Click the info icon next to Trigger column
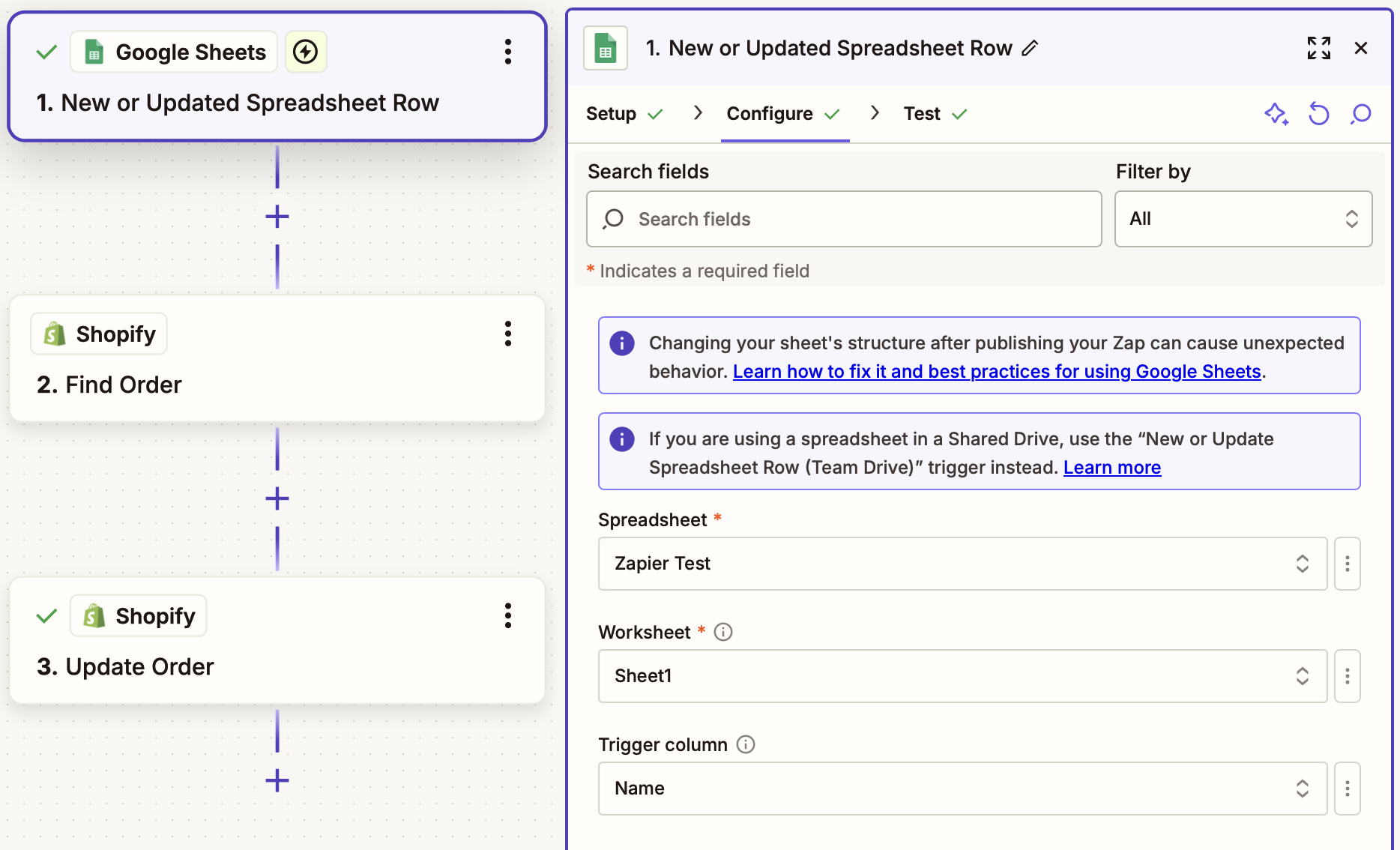Screen dimensions: 1400x850 tap(746, 744)
